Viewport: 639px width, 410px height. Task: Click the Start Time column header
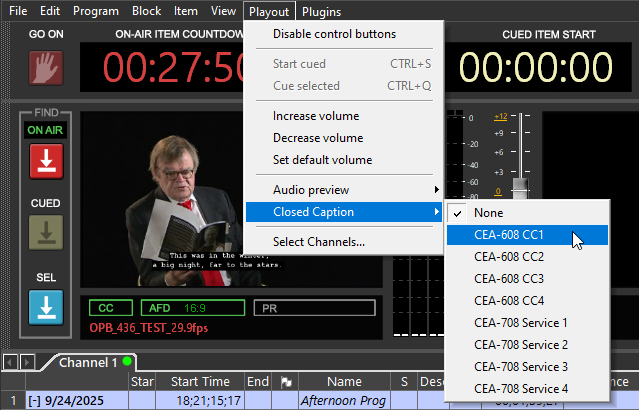[200, 382]
